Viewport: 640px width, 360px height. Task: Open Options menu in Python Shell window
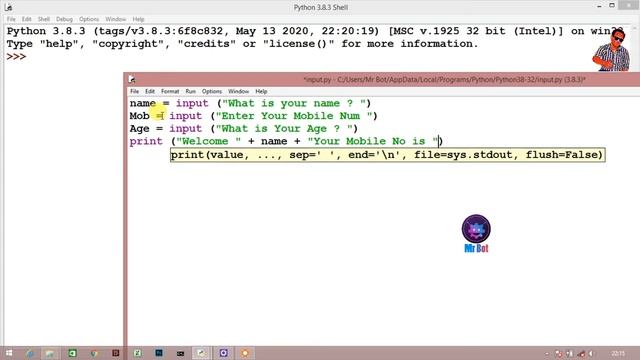[89, 19]
